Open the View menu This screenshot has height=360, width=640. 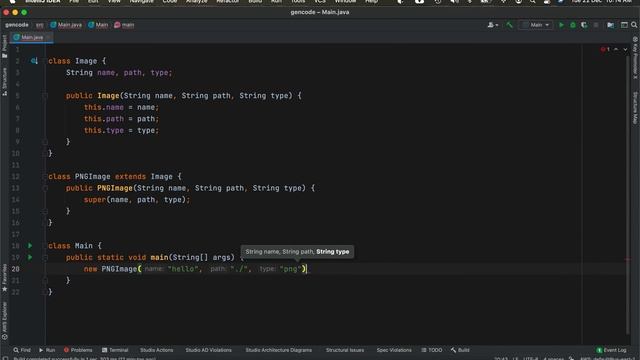click(114, 2)
